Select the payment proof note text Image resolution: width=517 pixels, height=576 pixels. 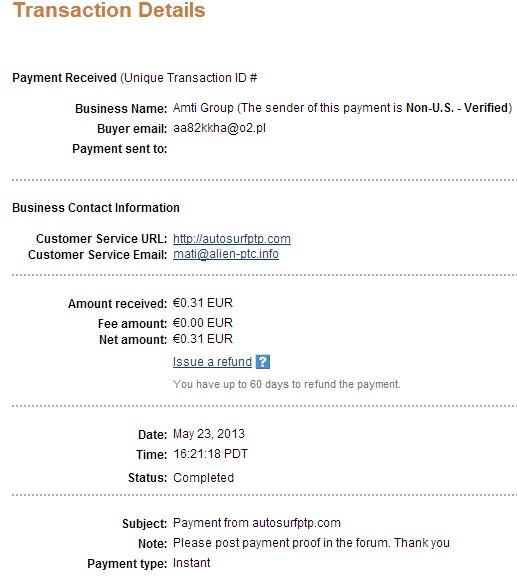coord(311,543)
